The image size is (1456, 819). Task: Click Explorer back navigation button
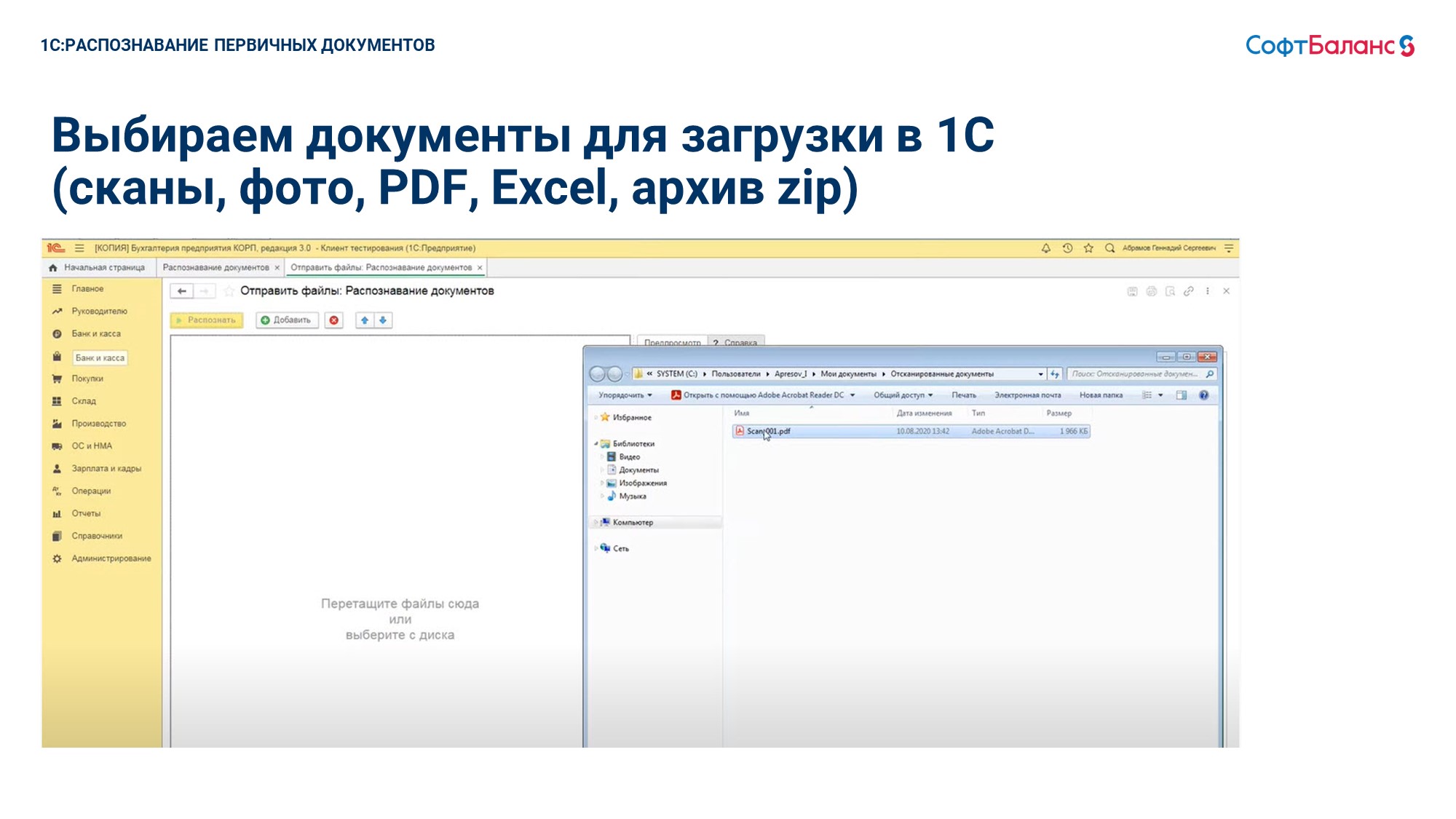[x=598, y=374]
